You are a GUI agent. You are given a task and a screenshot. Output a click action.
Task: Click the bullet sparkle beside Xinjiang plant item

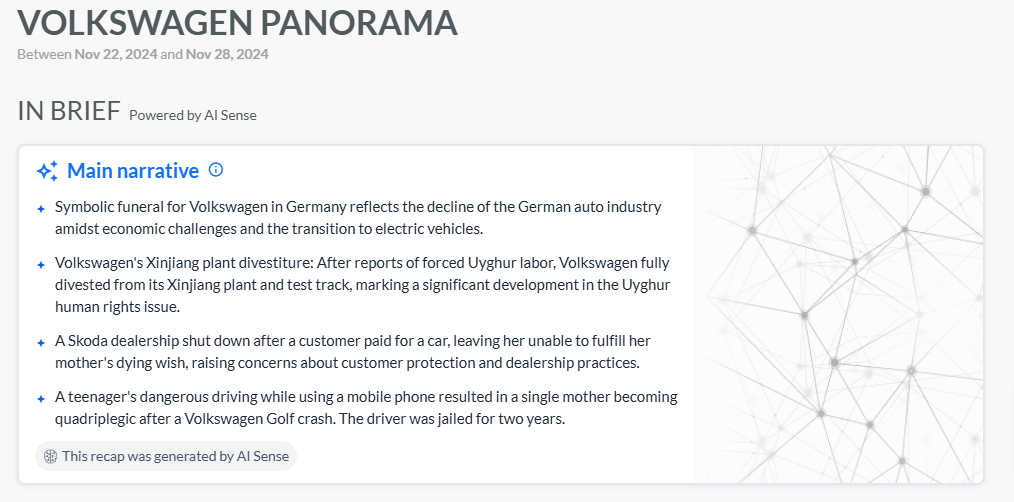tap(41, 265)
